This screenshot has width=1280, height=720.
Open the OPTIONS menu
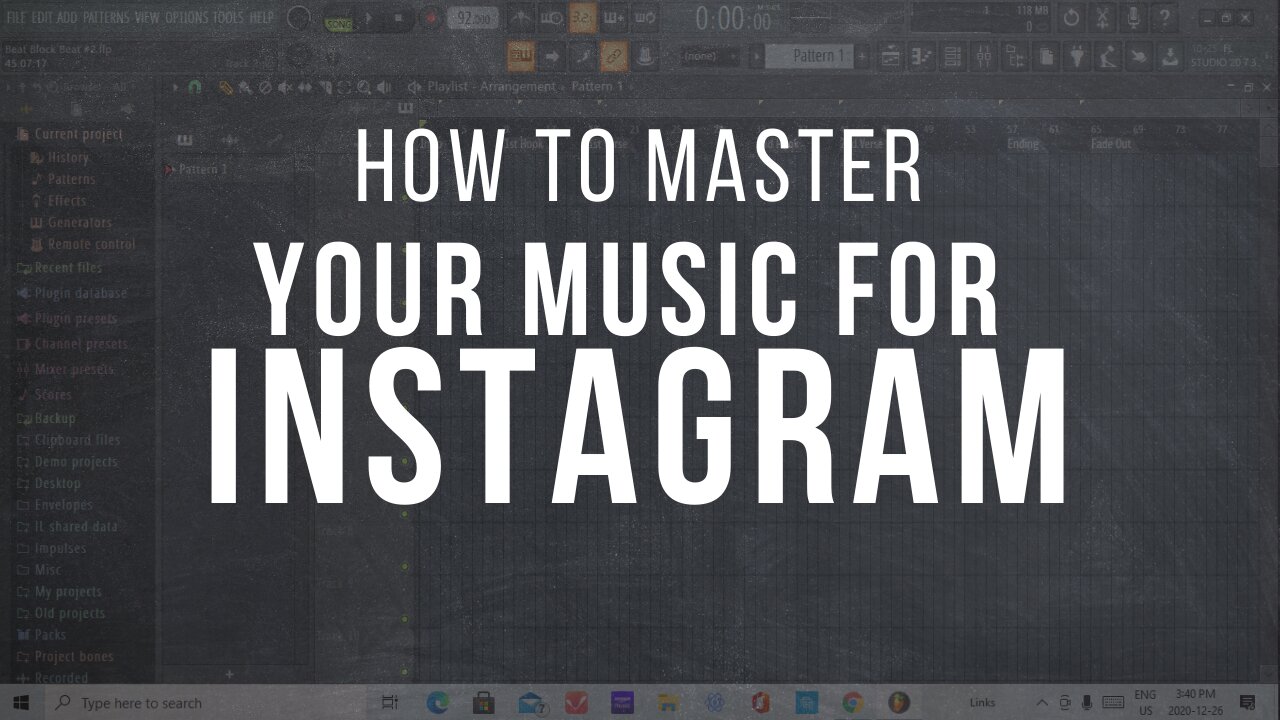click(x=185, y=18)
